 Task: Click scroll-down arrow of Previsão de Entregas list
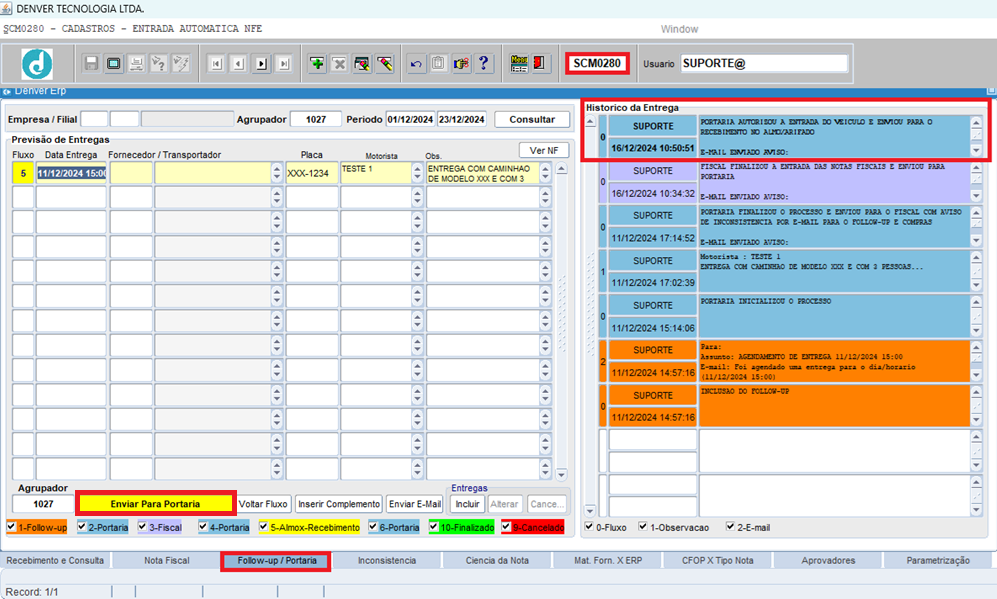coord(561,474)
